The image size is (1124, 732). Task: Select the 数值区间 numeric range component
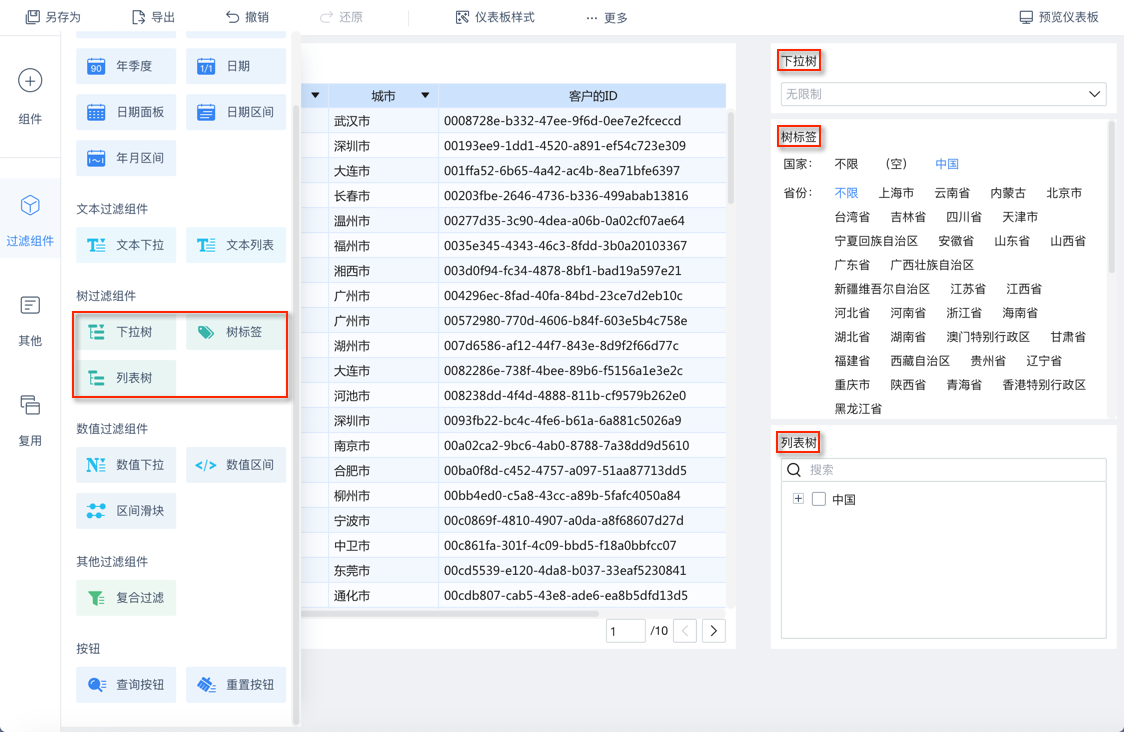[235, 465]
